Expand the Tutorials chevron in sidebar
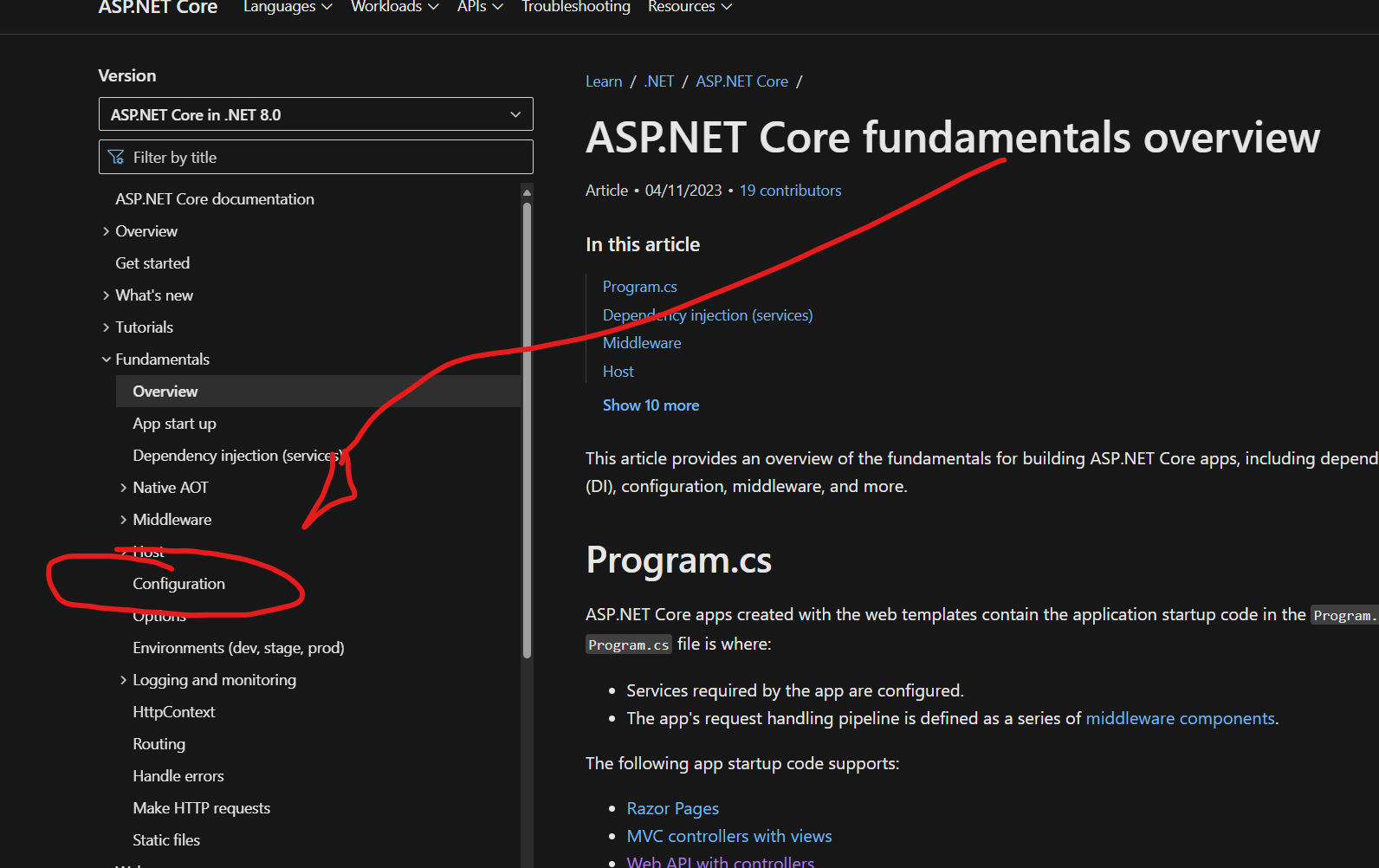 [x=107, y=327]
